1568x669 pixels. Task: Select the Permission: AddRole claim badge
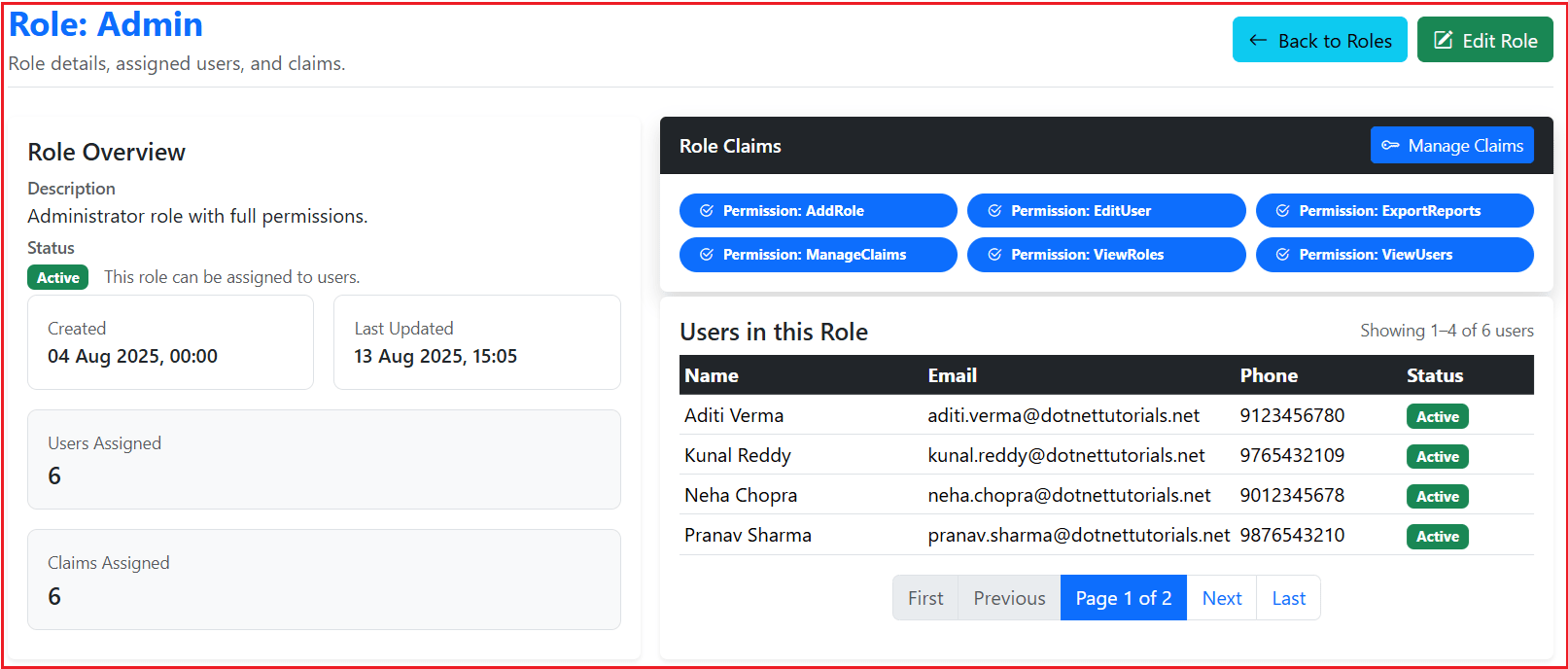(x=818, y=211)
